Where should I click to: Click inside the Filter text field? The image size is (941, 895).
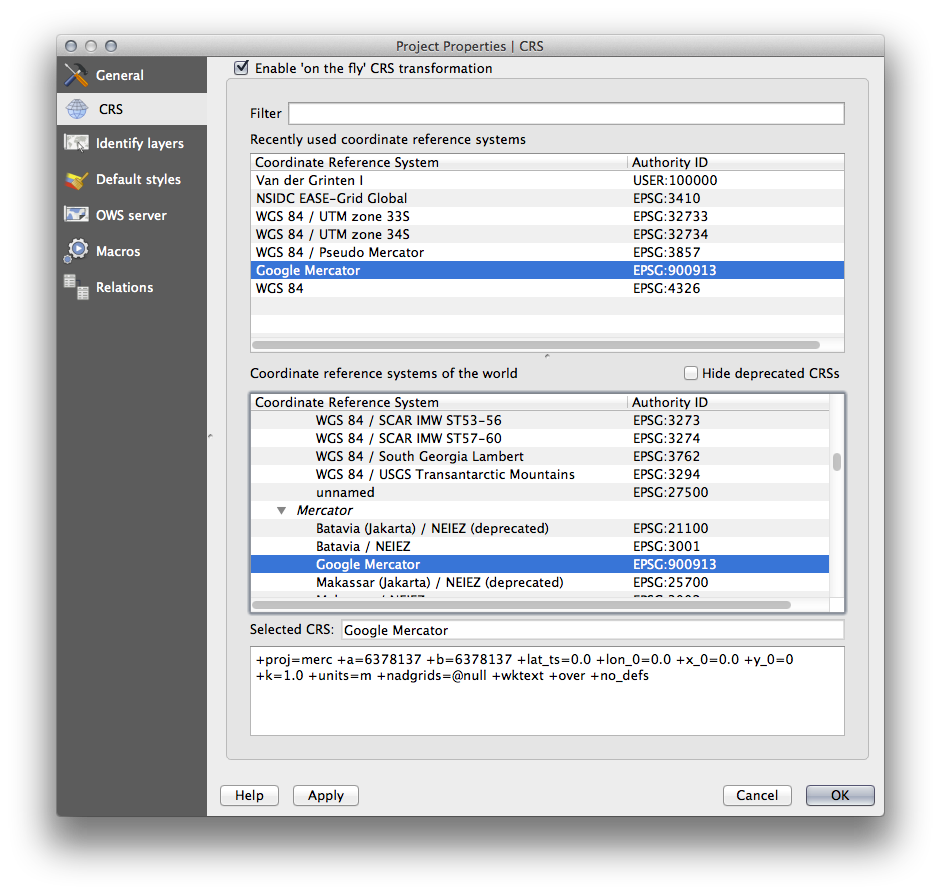tap(566, 113)
